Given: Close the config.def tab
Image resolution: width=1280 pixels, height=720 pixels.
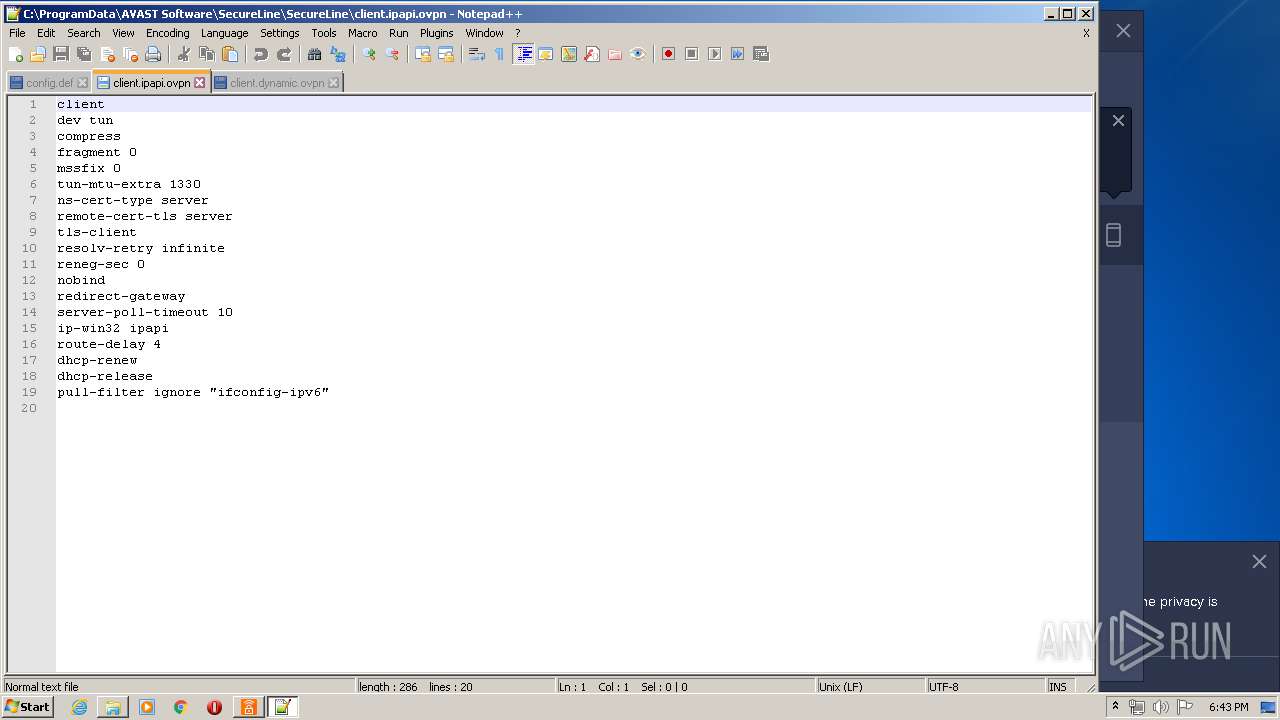Looking at the screenshot, I should 83,83.
